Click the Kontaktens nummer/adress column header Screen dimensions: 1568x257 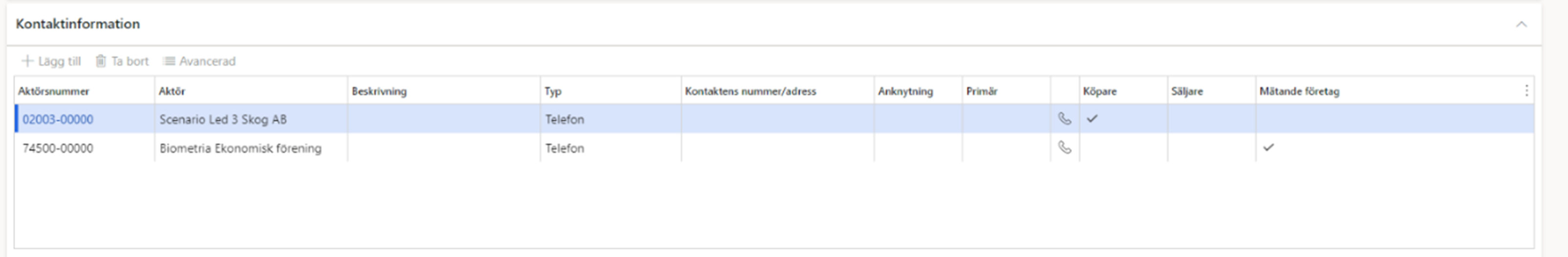(x=751, y=91)
